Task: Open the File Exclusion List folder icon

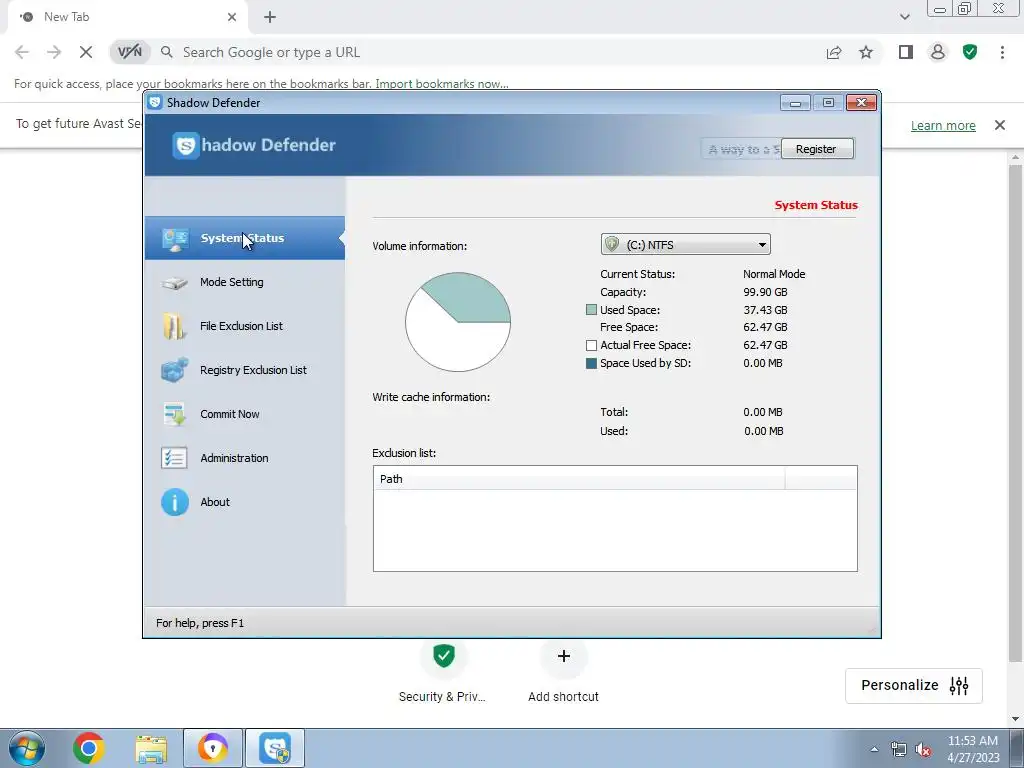Action: pyautogui.click(x=174, y=326)
